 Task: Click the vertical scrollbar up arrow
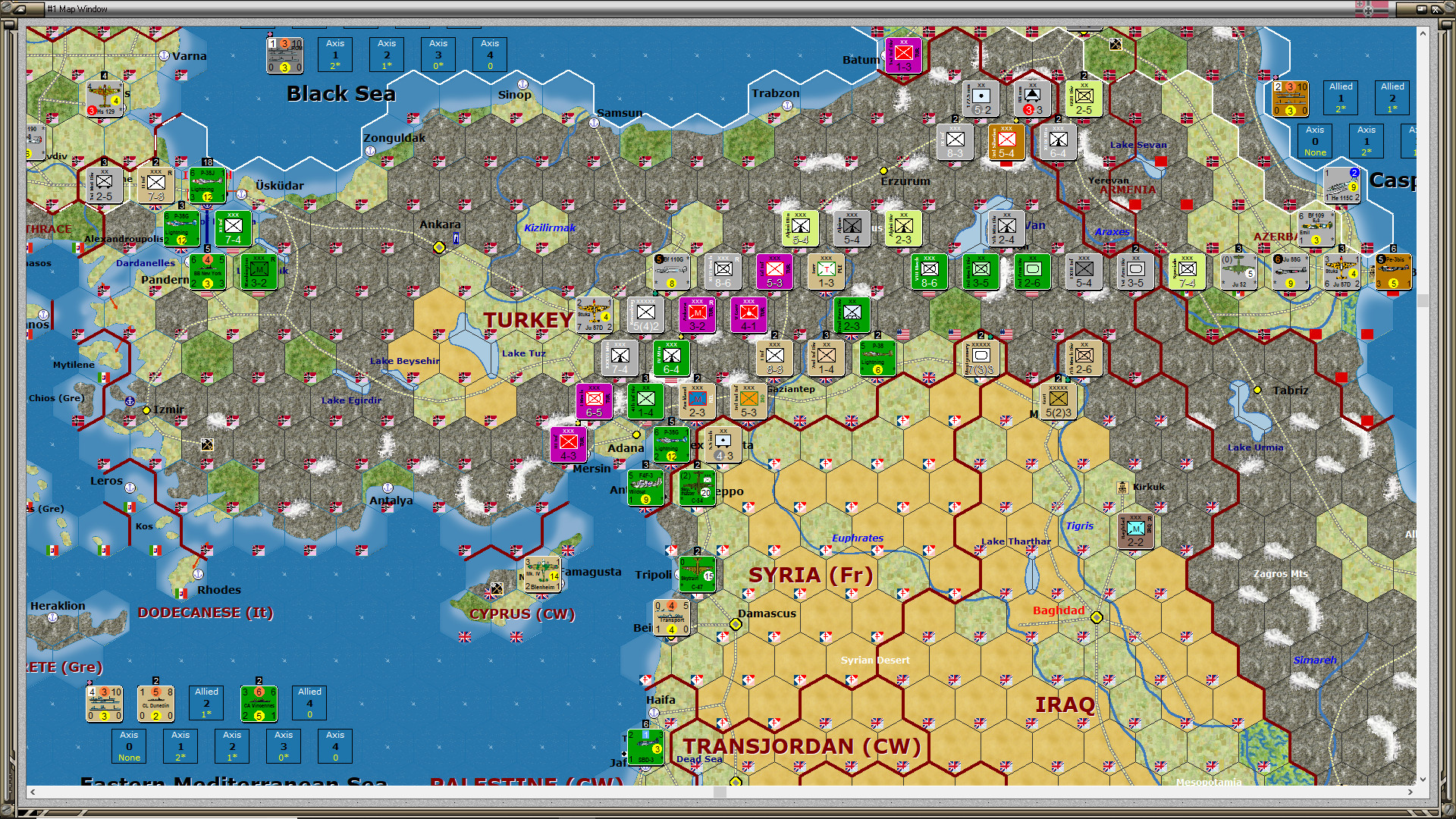coord(1423,33)
